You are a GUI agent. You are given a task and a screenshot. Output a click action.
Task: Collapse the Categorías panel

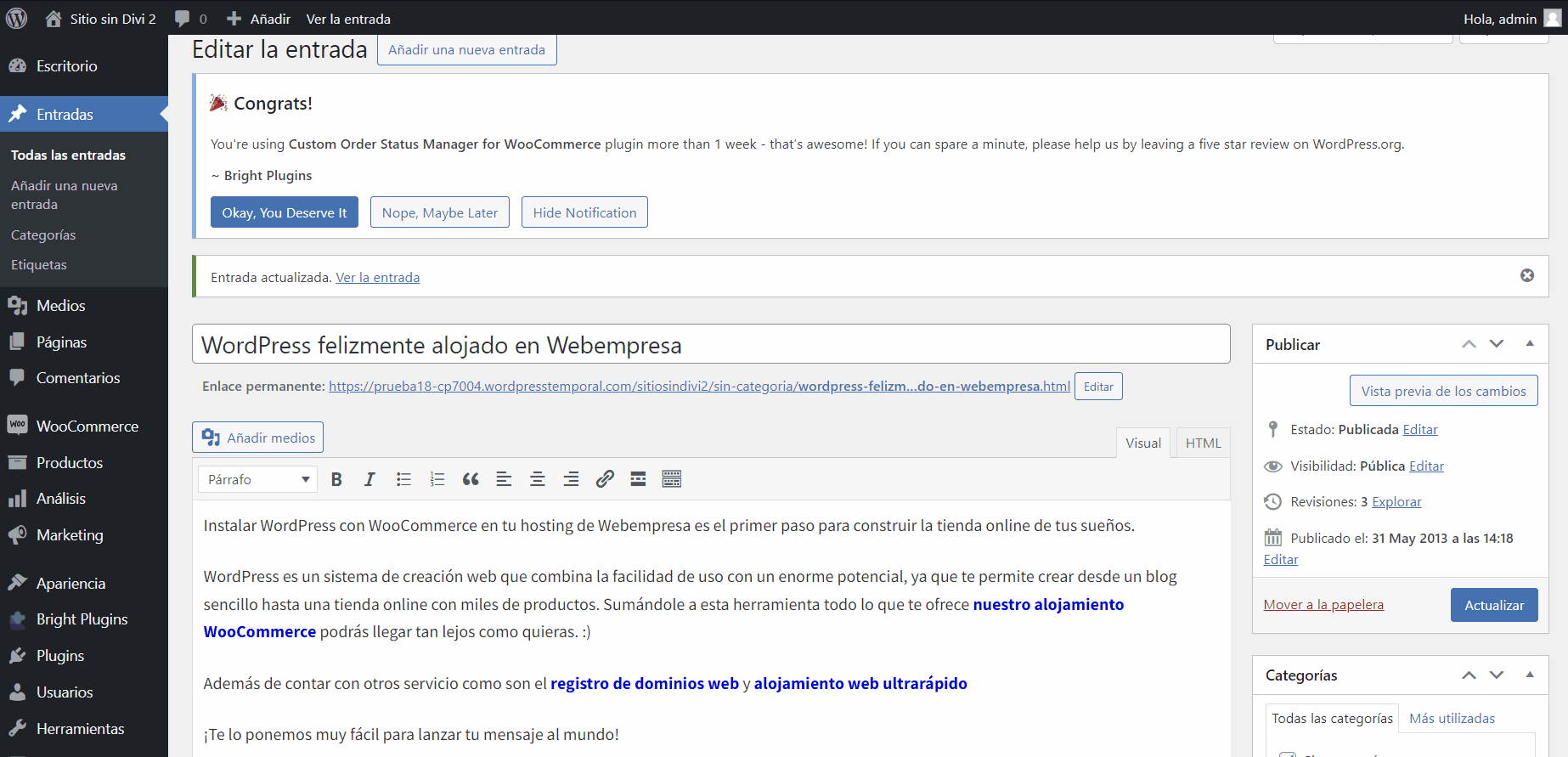(1530, 675)
